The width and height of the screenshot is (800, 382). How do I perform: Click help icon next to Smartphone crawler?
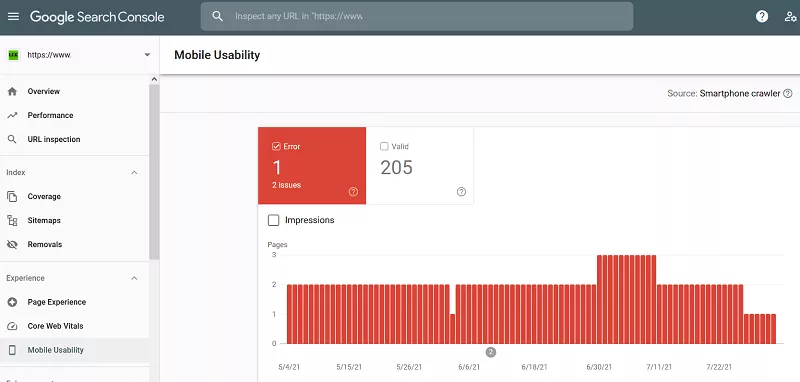[788, 93]
